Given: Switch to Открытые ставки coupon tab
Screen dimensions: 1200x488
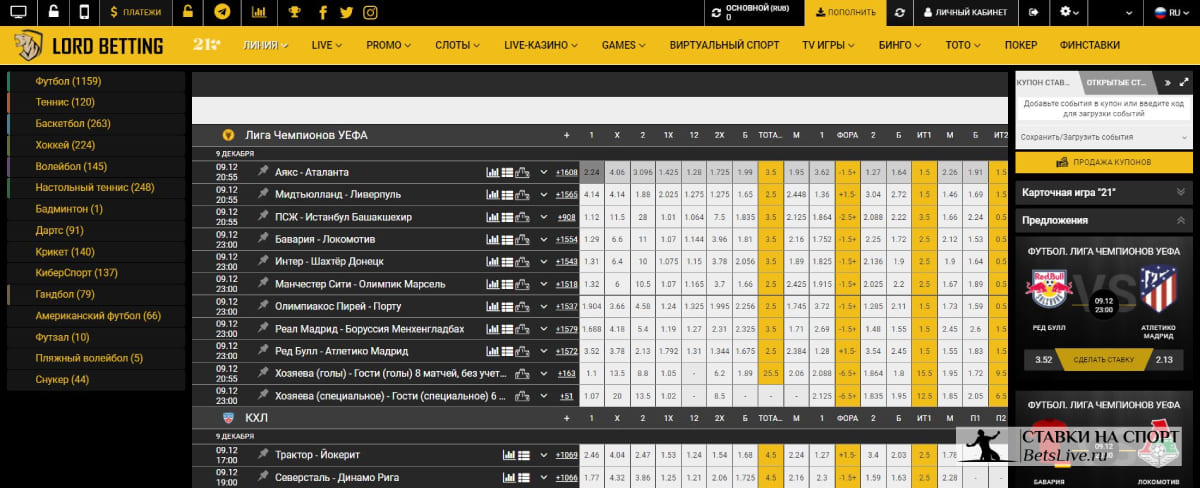Looking at the screenshot, I should (1117, 82).
